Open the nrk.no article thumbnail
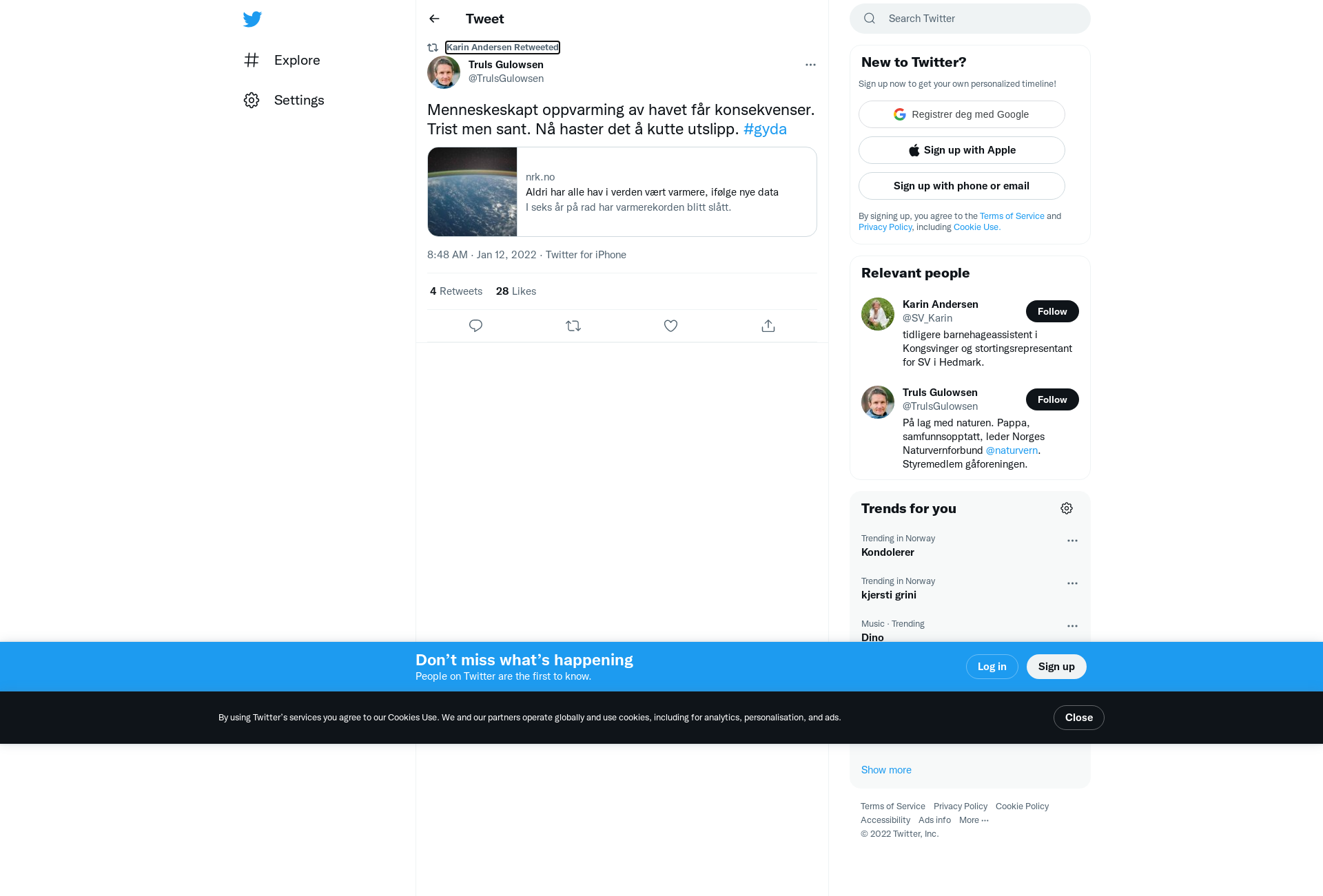Screen dimensions: 1323x896 [x=472, y=191]
